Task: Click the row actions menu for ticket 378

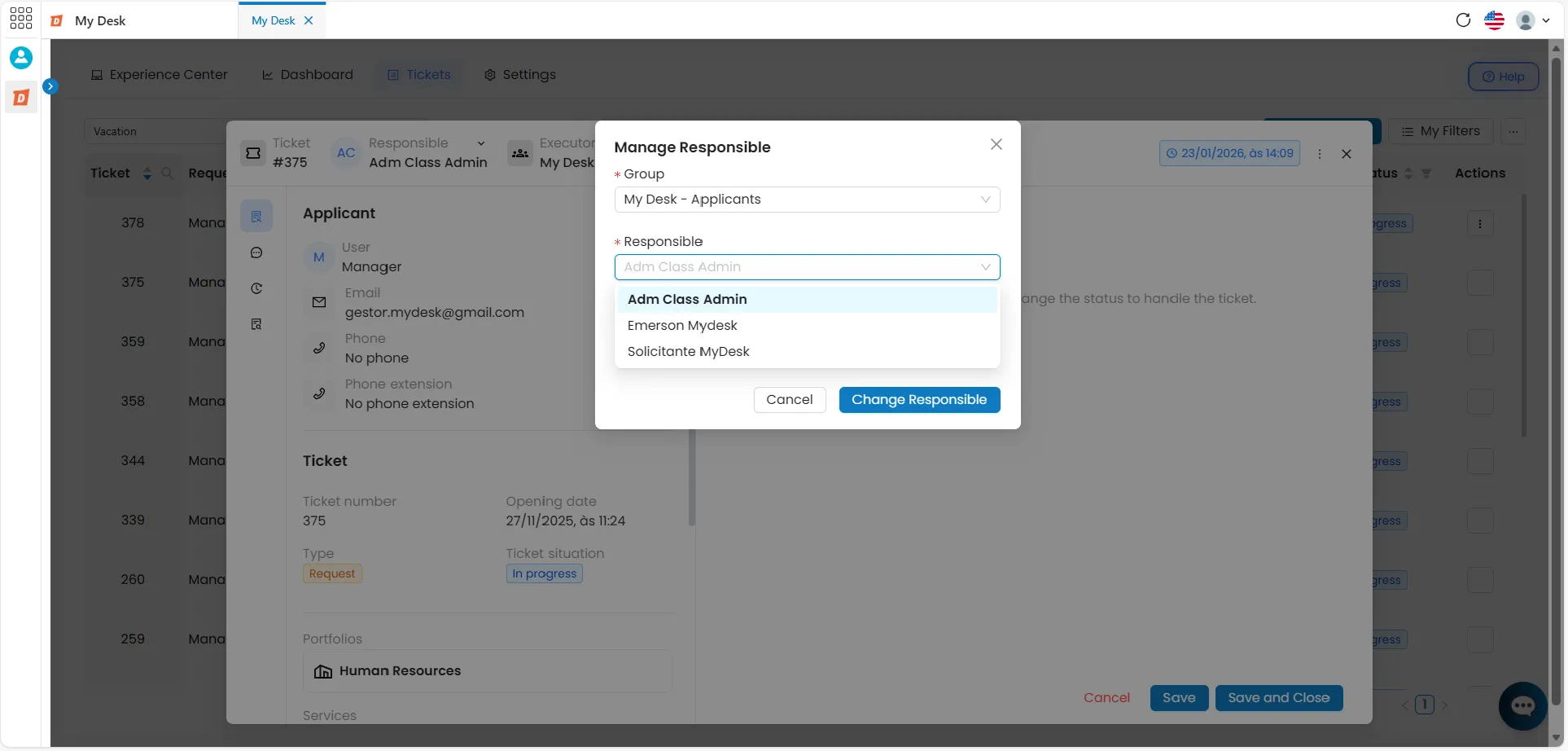Action: coord(1480,224)
